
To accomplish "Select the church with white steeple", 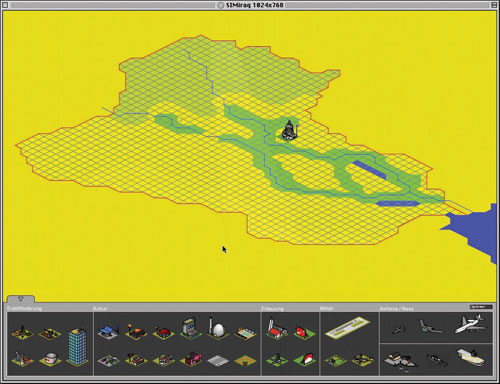I will [x=277, y=328].
